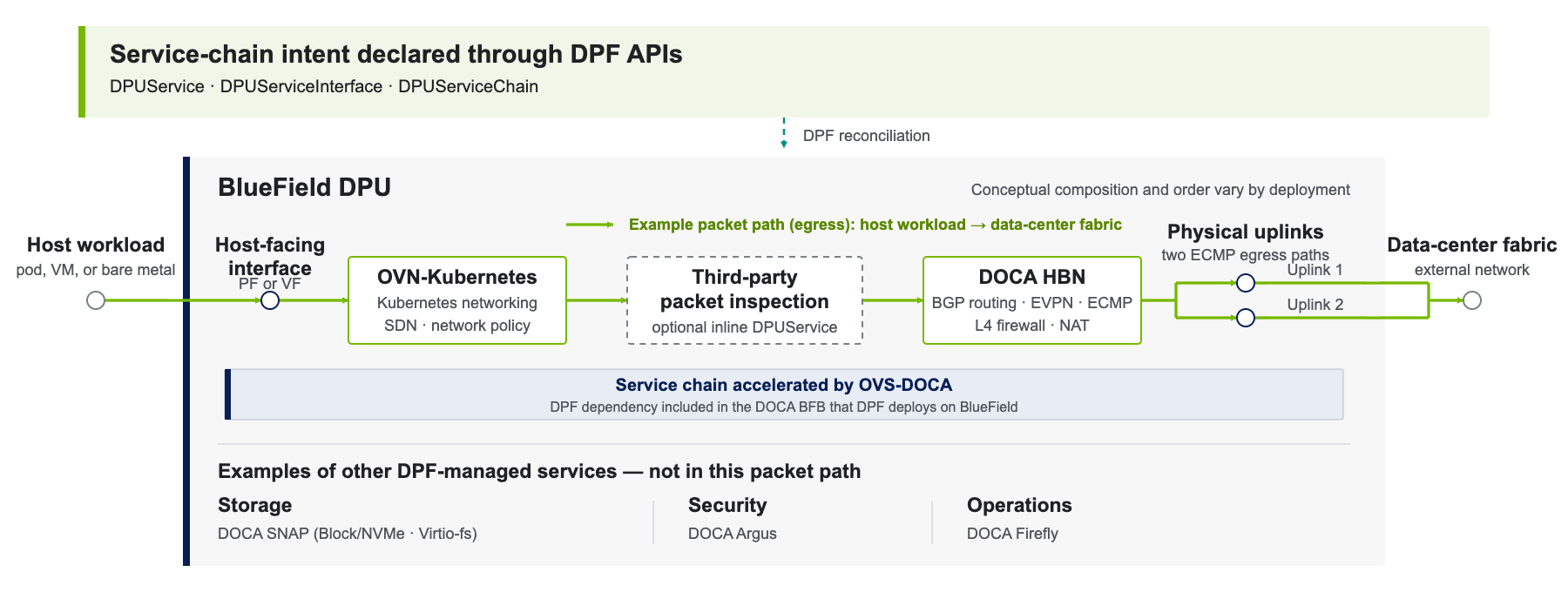Click the Host workload endpoint circle

click(96, 300)
